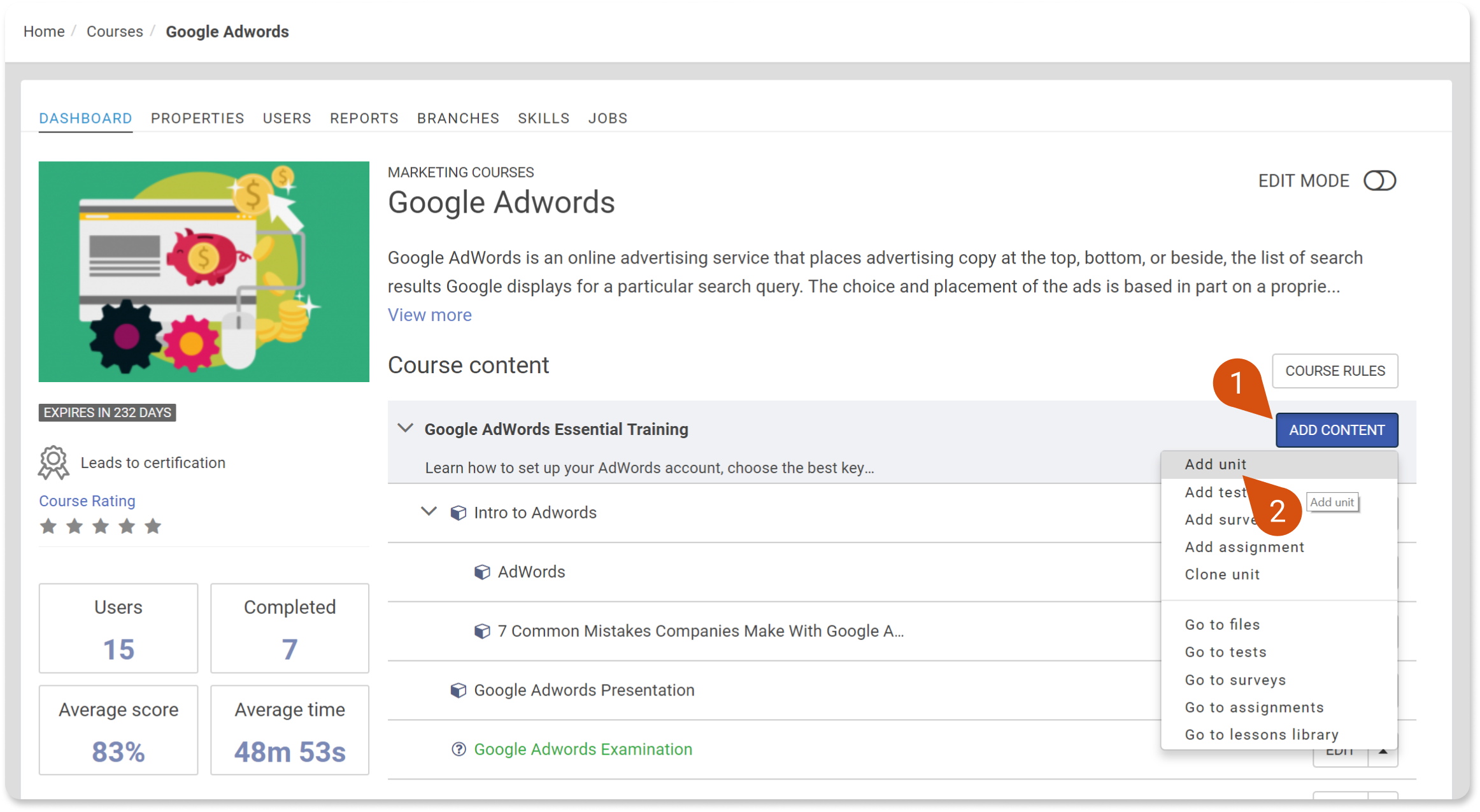Screen dimensions: 1480x812
Task: Toggle the Edit Mode switch
Action: tap(1379, 181)
